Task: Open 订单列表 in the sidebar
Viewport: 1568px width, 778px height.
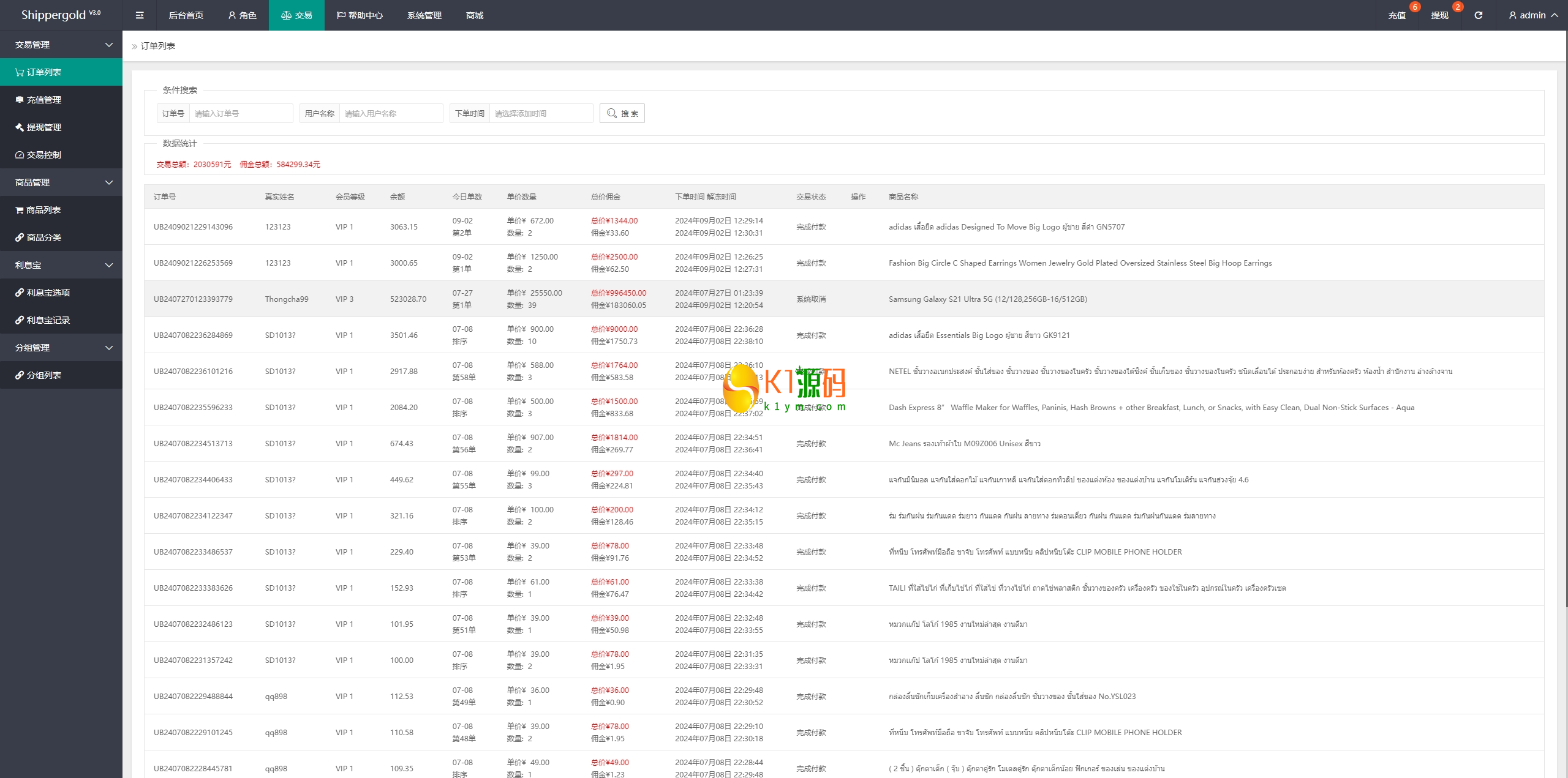Action: point(43,72)
